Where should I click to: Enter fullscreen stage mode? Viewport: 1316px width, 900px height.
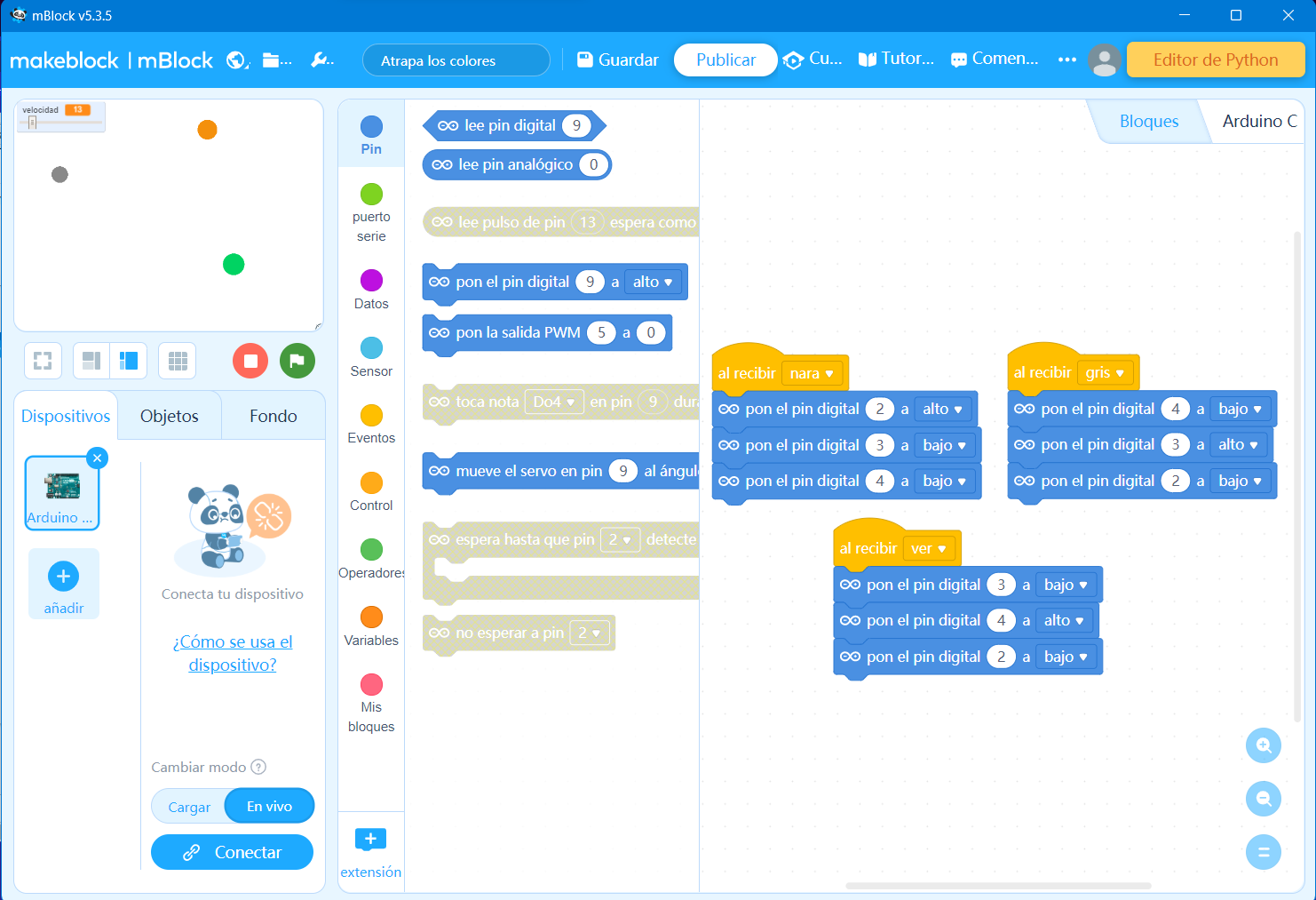click(x=43, y=361)
